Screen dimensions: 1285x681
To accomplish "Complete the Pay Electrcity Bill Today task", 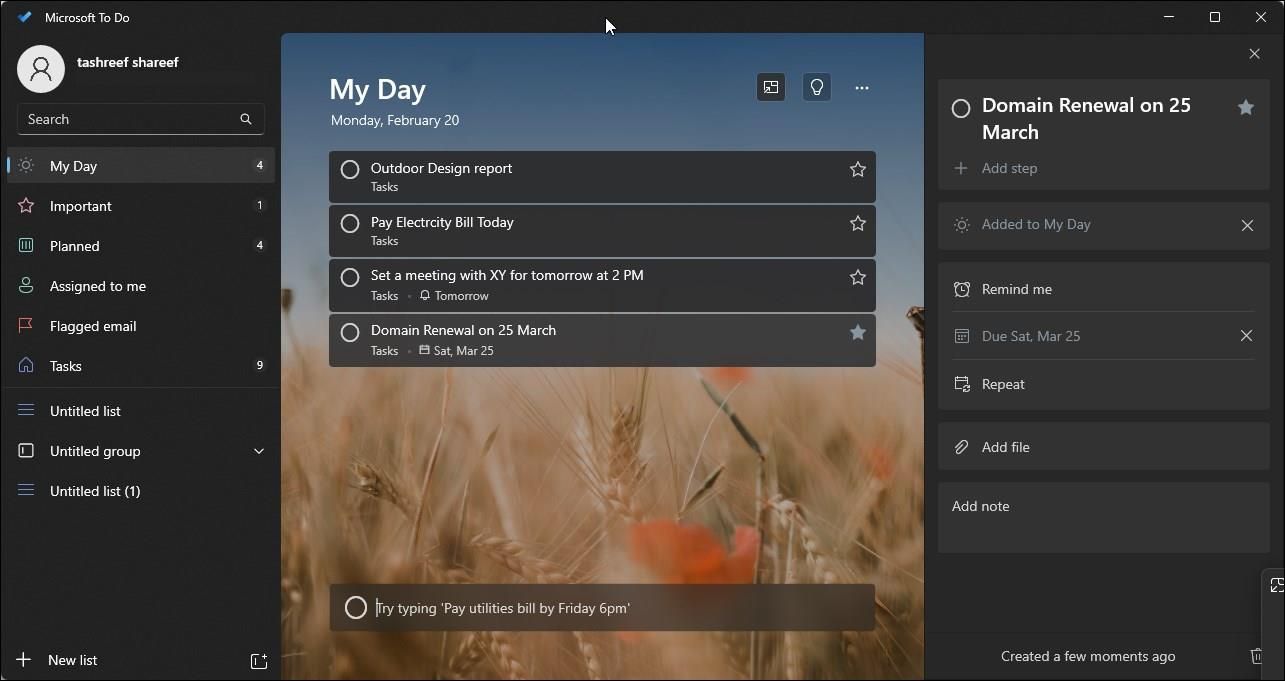I will [x=350, y=224].
